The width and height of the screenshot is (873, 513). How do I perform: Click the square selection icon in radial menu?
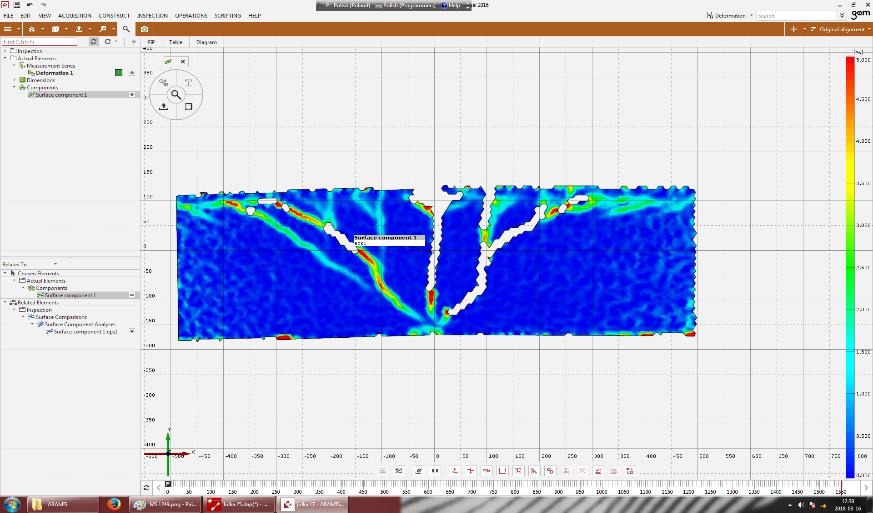coord(188,106)
